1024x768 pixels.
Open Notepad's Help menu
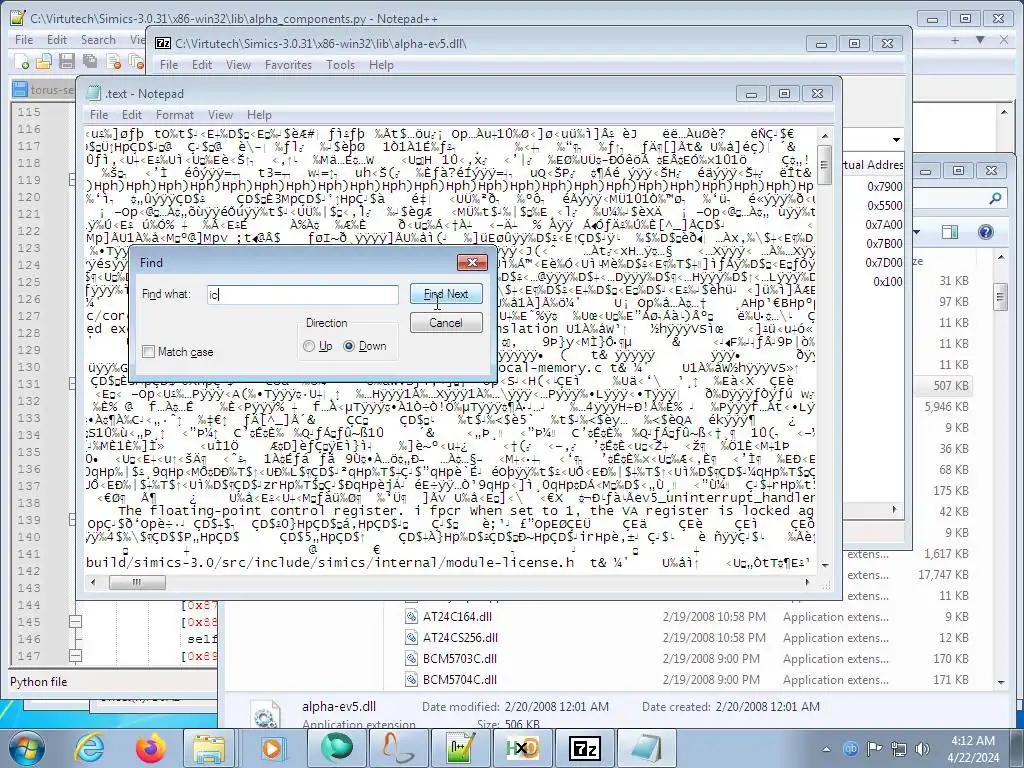coord(259,115)
